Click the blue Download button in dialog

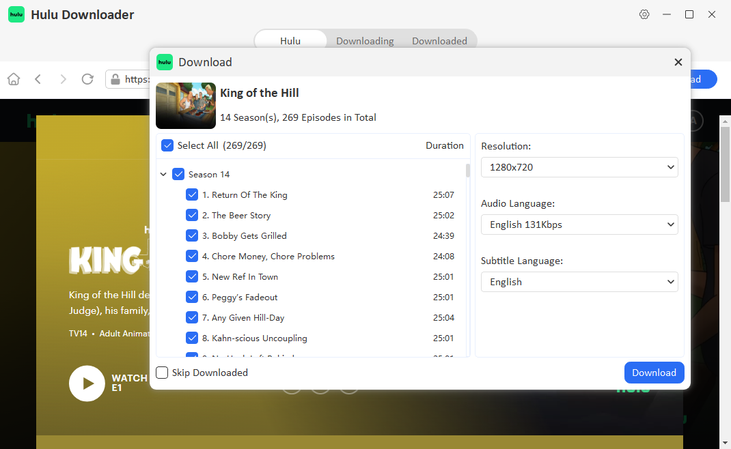coord(654,373)
